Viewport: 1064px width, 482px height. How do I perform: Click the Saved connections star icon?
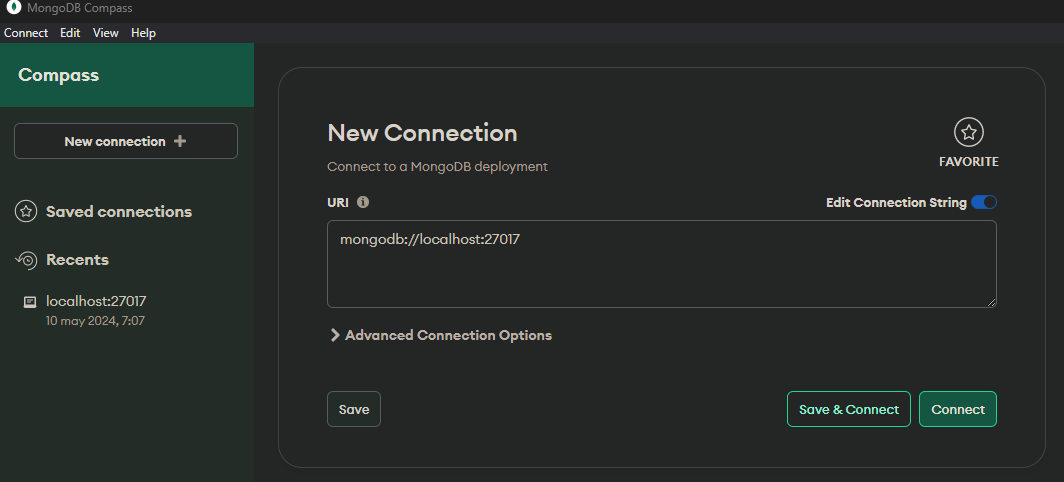[26, 212]
